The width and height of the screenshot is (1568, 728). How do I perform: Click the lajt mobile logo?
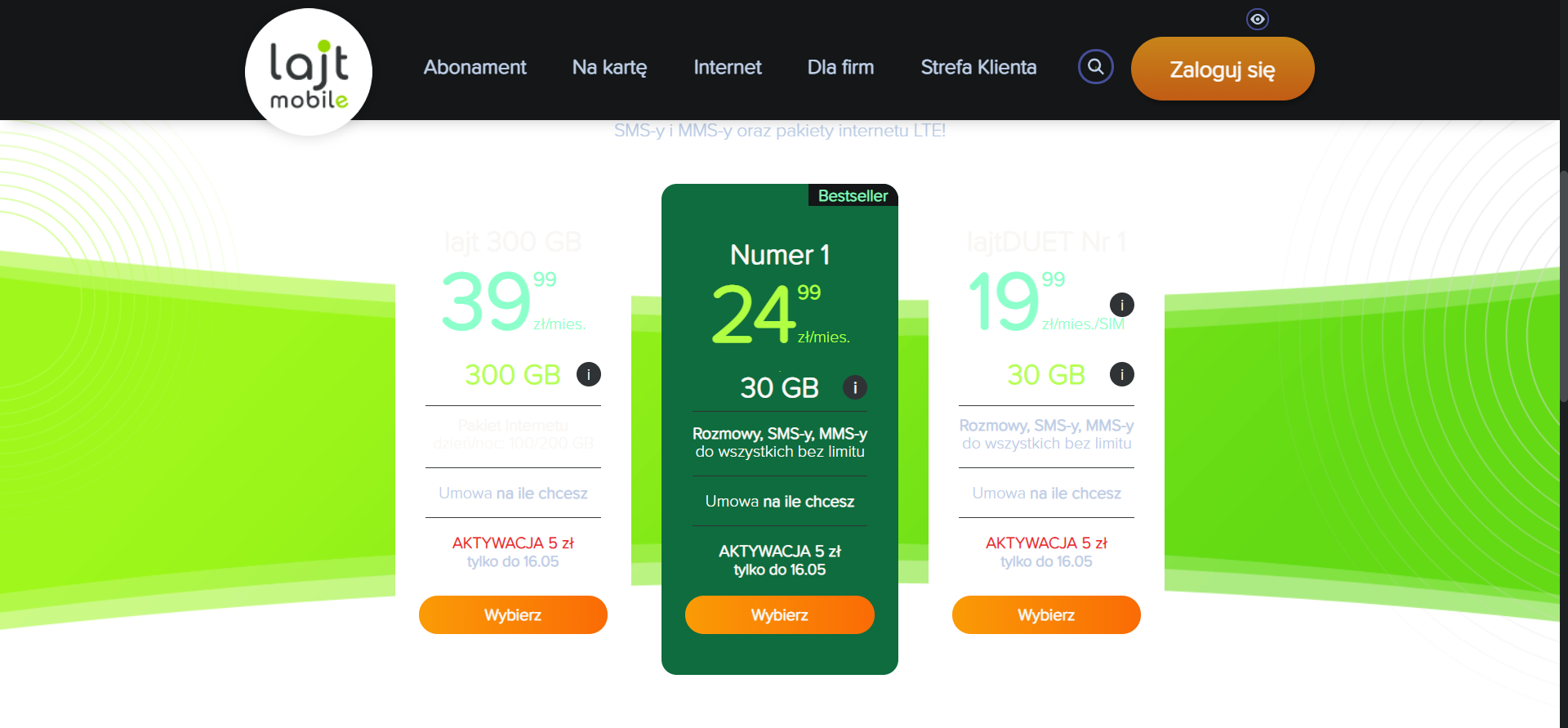pos(309,72)
